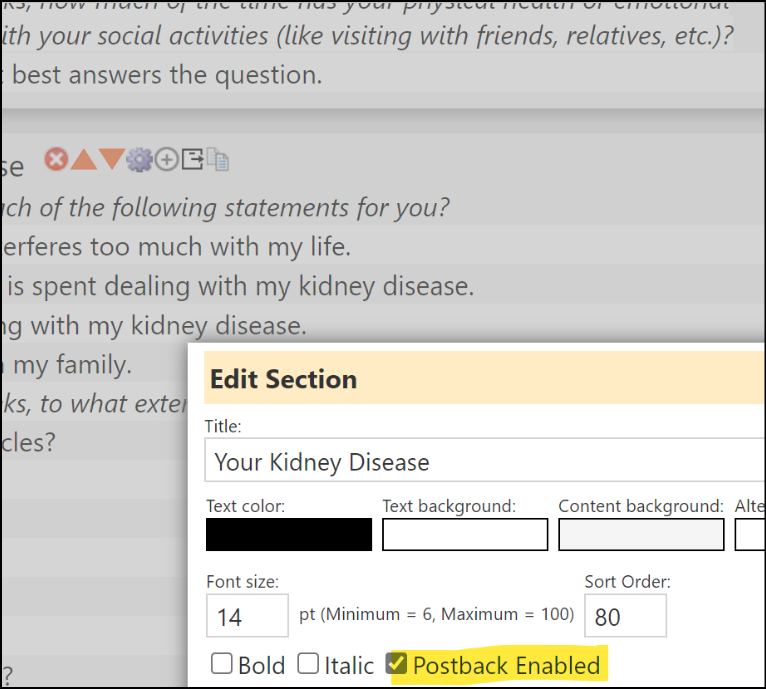Select the line 'spent dealing with my kidney disease'
The height and width of the screenshot is (689, 766).
click(x=237, y=286)
